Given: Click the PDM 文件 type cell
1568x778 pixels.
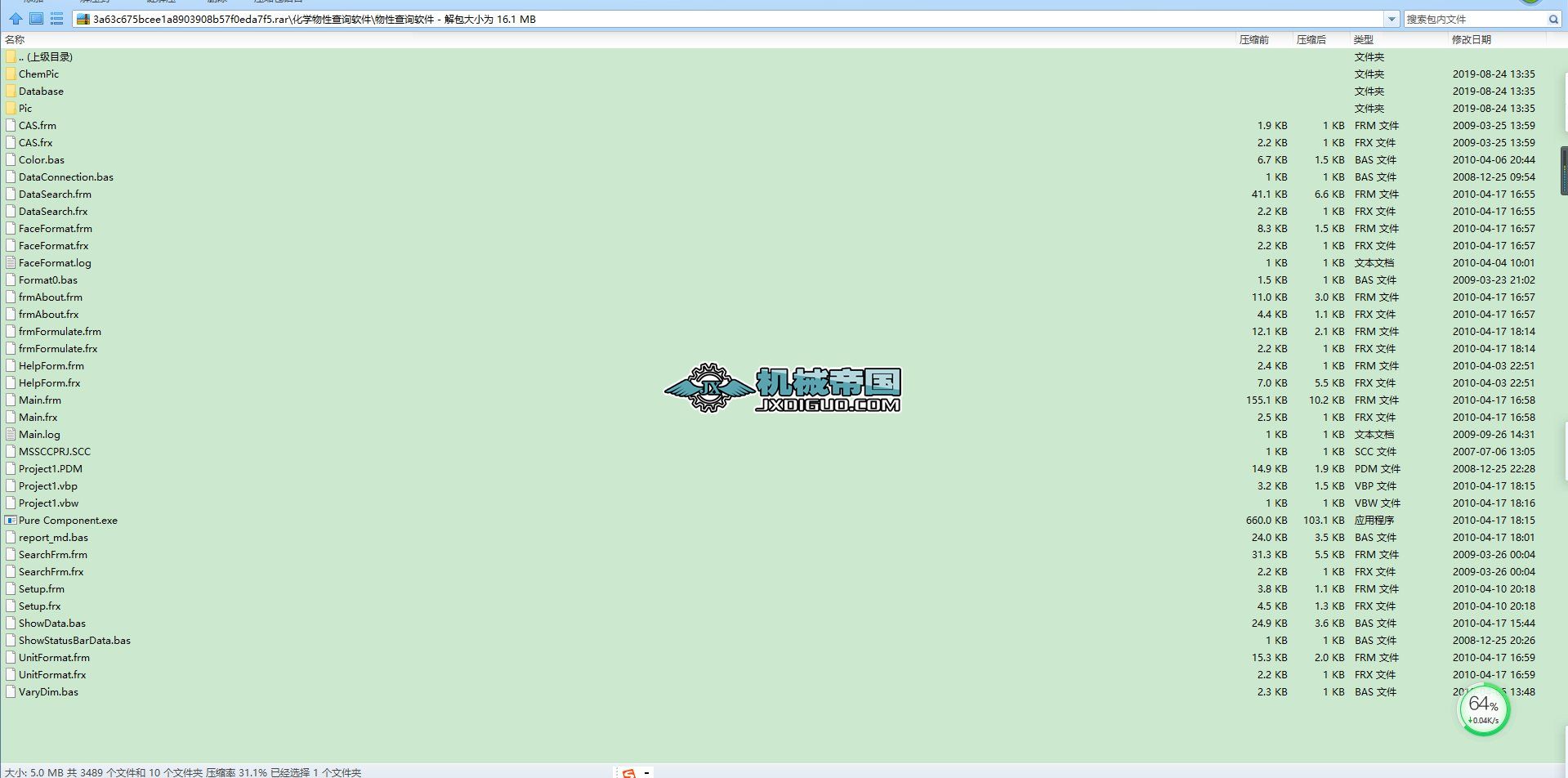Looking at the screenshot, I should pos(1378,468).
